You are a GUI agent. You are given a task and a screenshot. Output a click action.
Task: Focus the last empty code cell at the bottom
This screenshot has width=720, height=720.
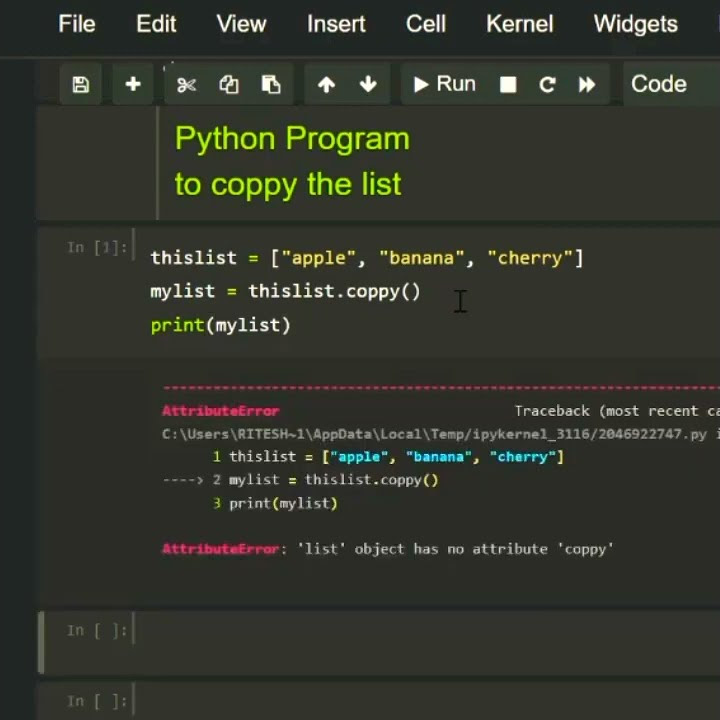(427, 702)
